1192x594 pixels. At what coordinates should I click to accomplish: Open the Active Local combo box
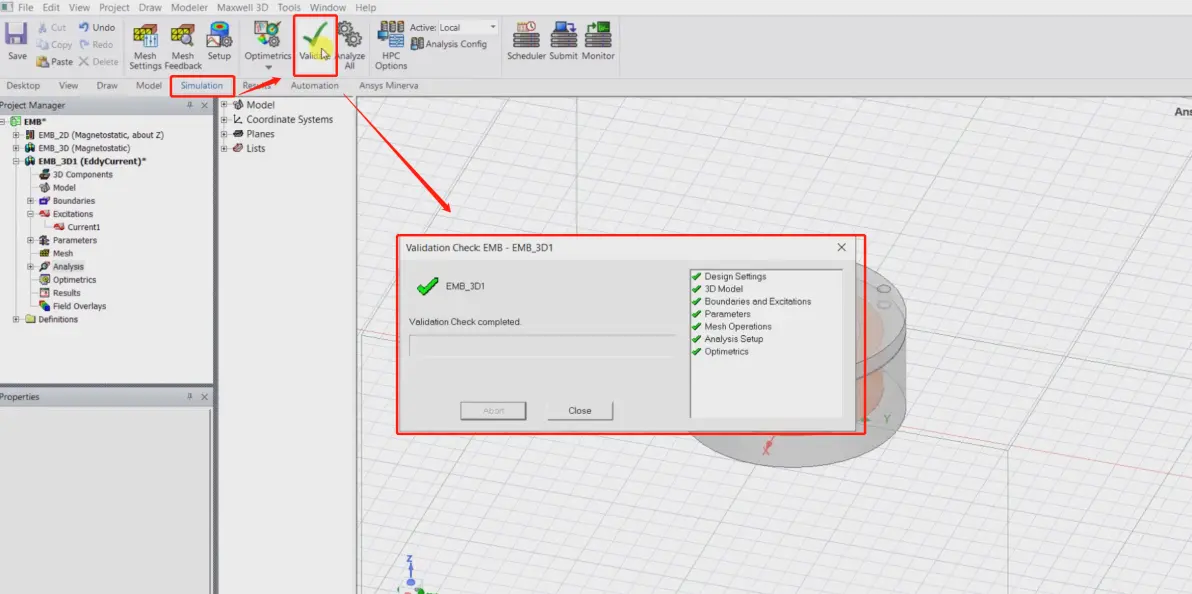pyautogui.click(x=468, y=27)
